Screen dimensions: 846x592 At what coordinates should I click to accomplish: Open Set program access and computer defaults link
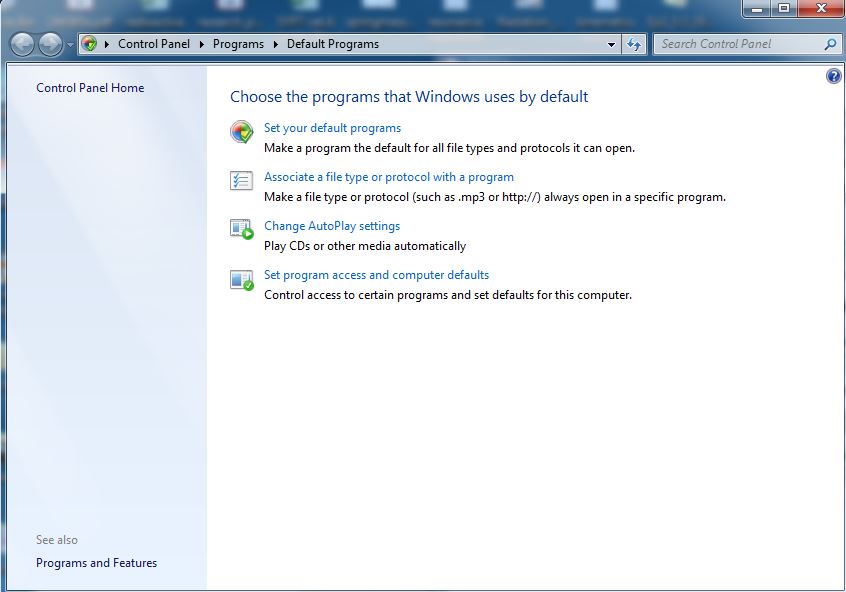pyautogui.click(x=376, y=275)
